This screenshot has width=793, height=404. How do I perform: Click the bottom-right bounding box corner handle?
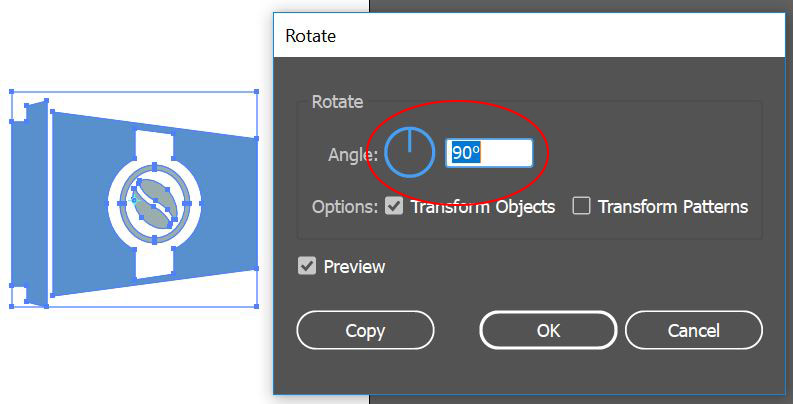click(x=258, y=306)
